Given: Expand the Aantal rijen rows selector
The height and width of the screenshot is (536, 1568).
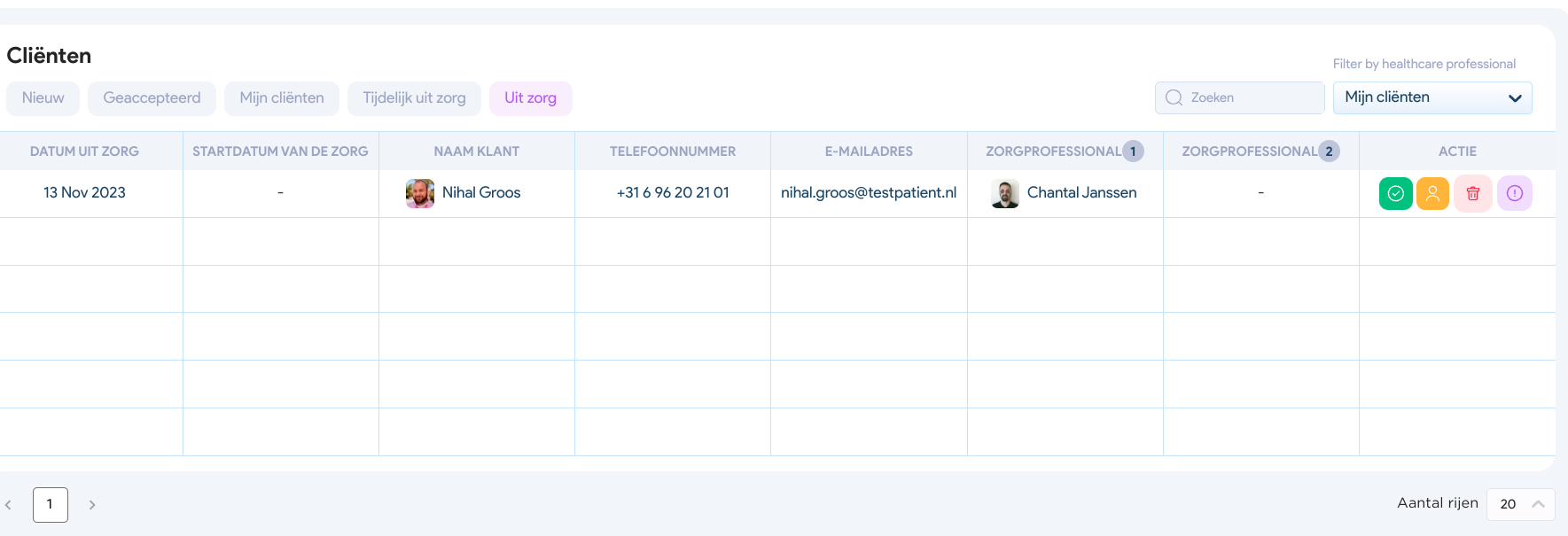Looking at the screenshot, I should pos(1520,504).
